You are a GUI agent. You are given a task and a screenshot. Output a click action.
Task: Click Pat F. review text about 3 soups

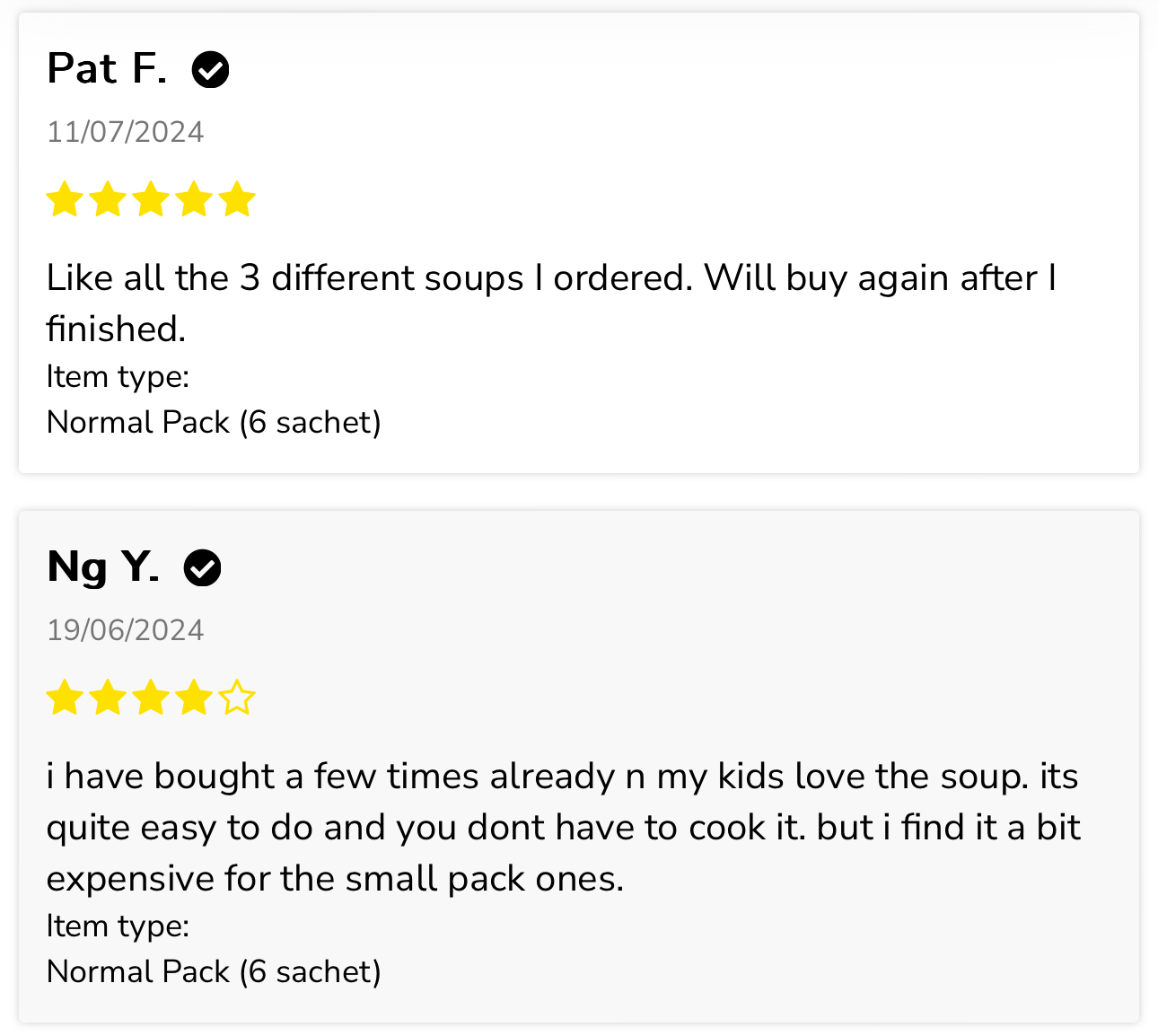coord(551,303)
